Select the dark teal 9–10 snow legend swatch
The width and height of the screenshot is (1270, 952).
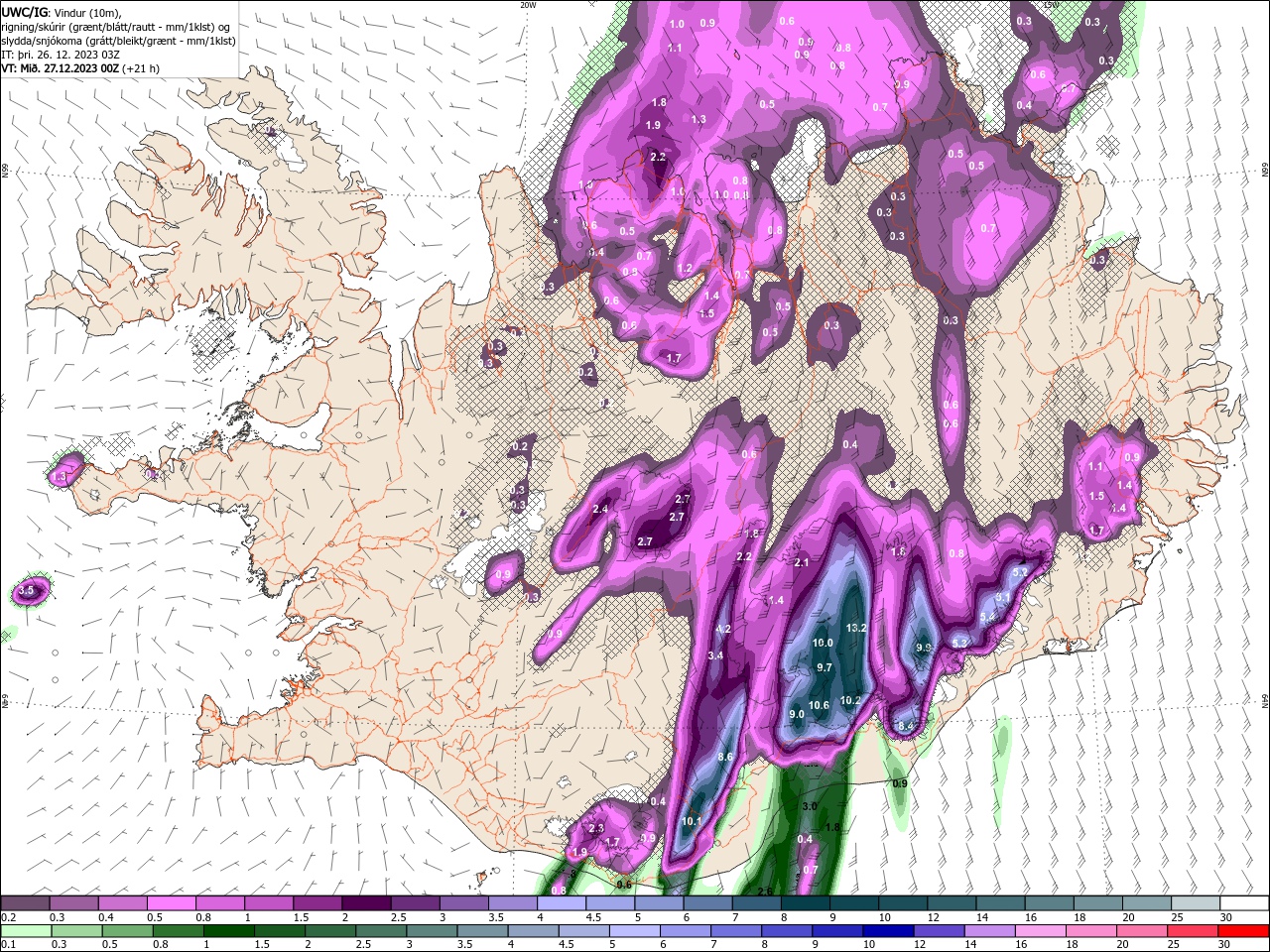click(x=855, y=903)
